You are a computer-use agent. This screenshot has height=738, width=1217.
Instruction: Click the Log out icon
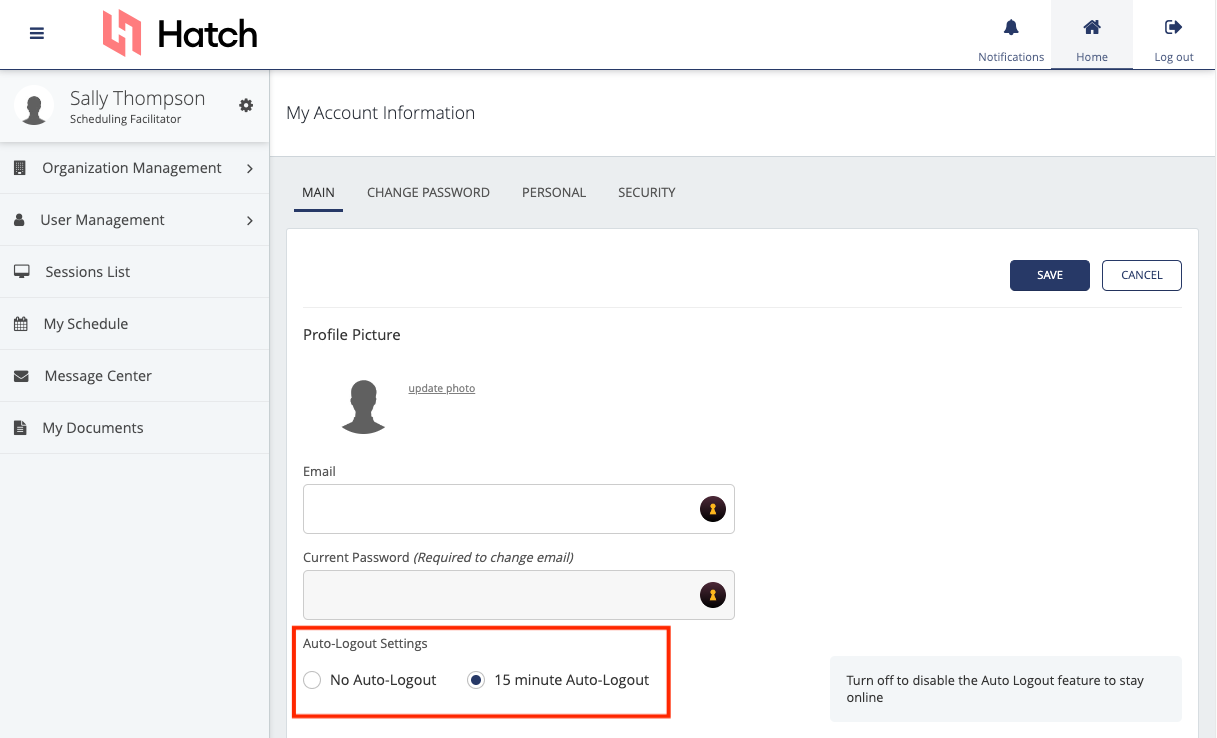pyautogui.click(x=1174, y=27)
